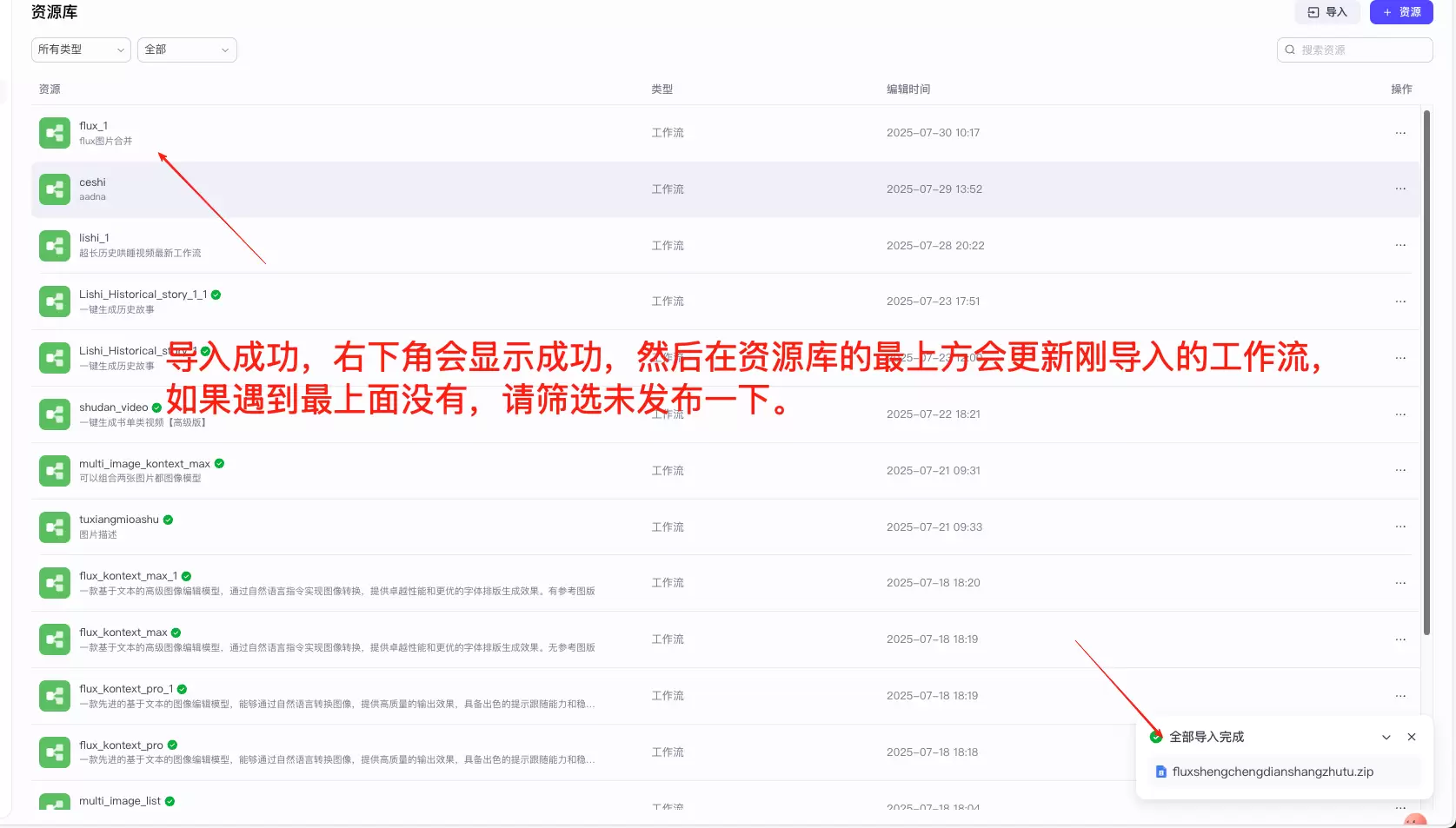Click green badge next to shudan_video
The height and width of the screenshot is (828, 1456).
157,407
